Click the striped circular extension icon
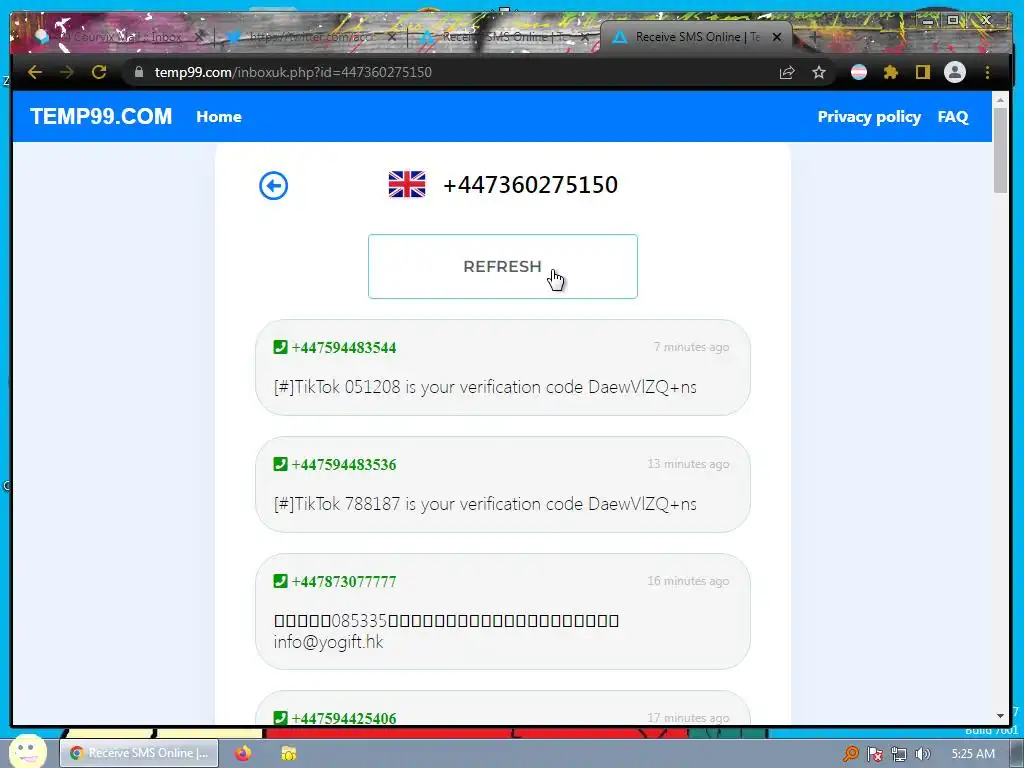The image size is (1024, 768). point(859,72)
